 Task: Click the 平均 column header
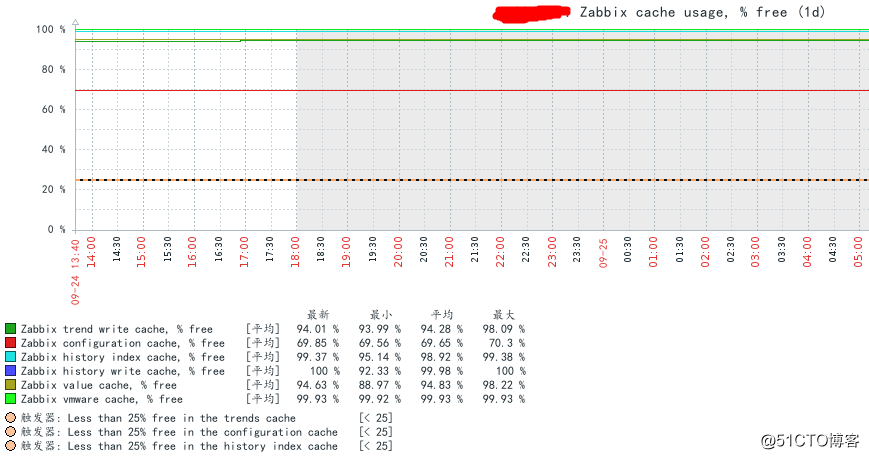[442, 315]
